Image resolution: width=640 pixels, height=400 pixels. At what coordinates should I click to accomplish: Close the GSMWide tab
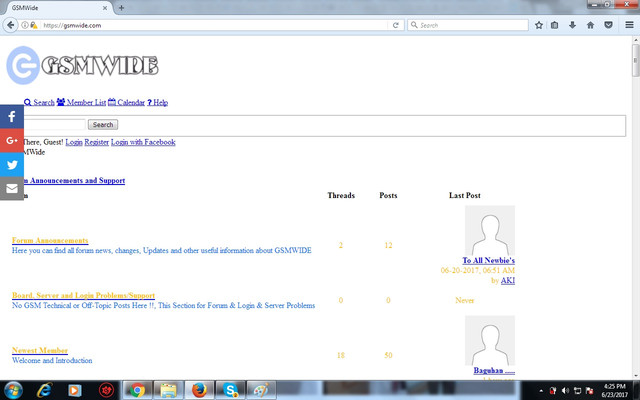(105, 8)
